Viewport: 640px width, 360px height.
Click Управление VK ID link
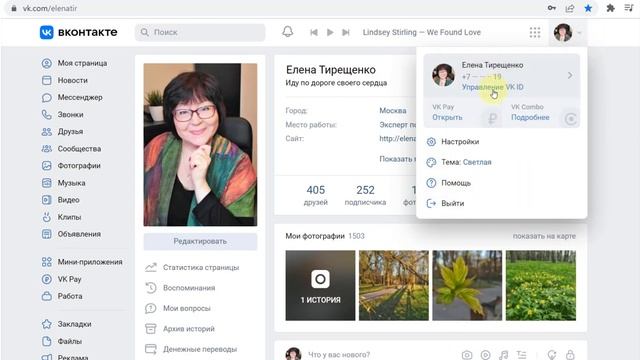[x=492, y=87]
